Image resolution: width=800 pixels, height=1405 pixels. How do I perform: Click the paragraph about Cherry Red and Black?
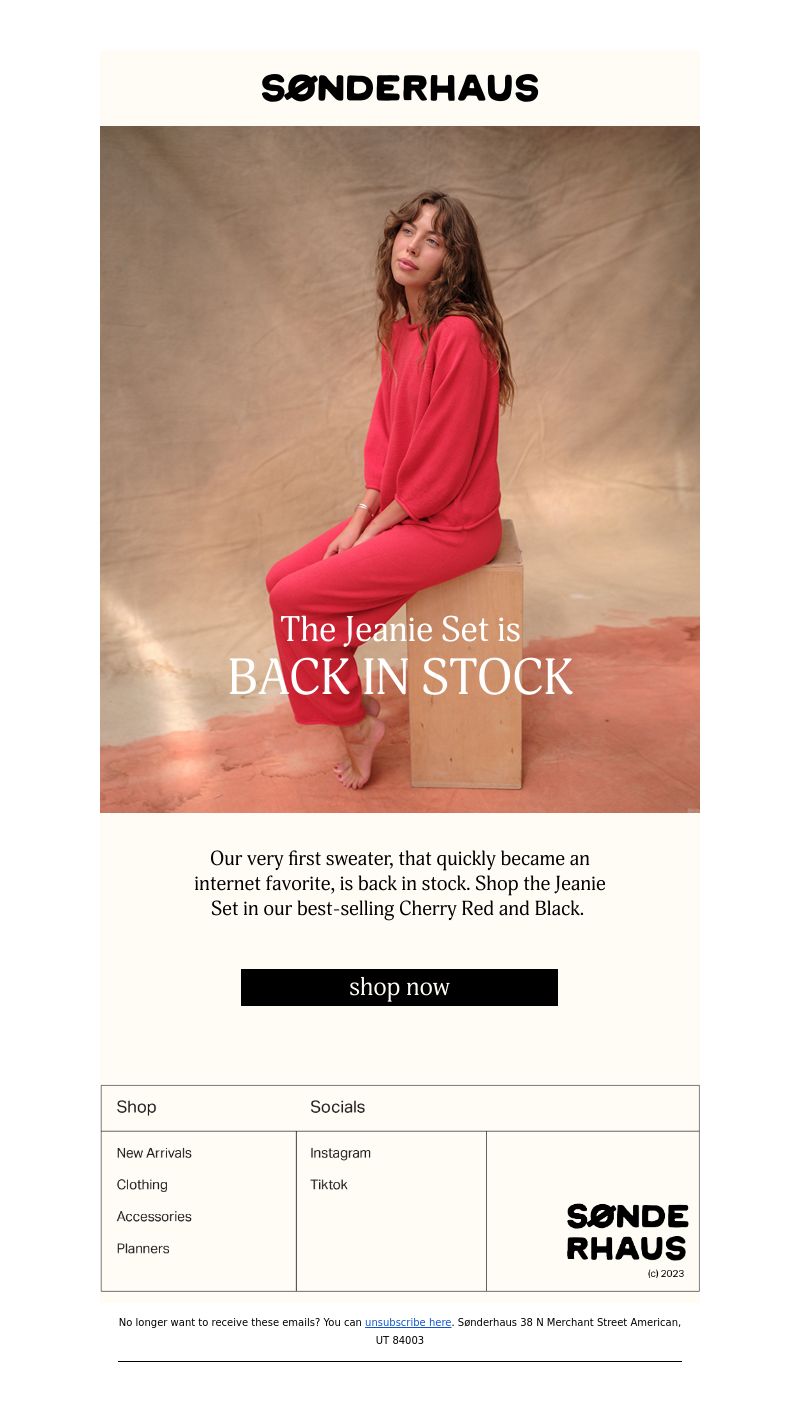tap(400, 884)
